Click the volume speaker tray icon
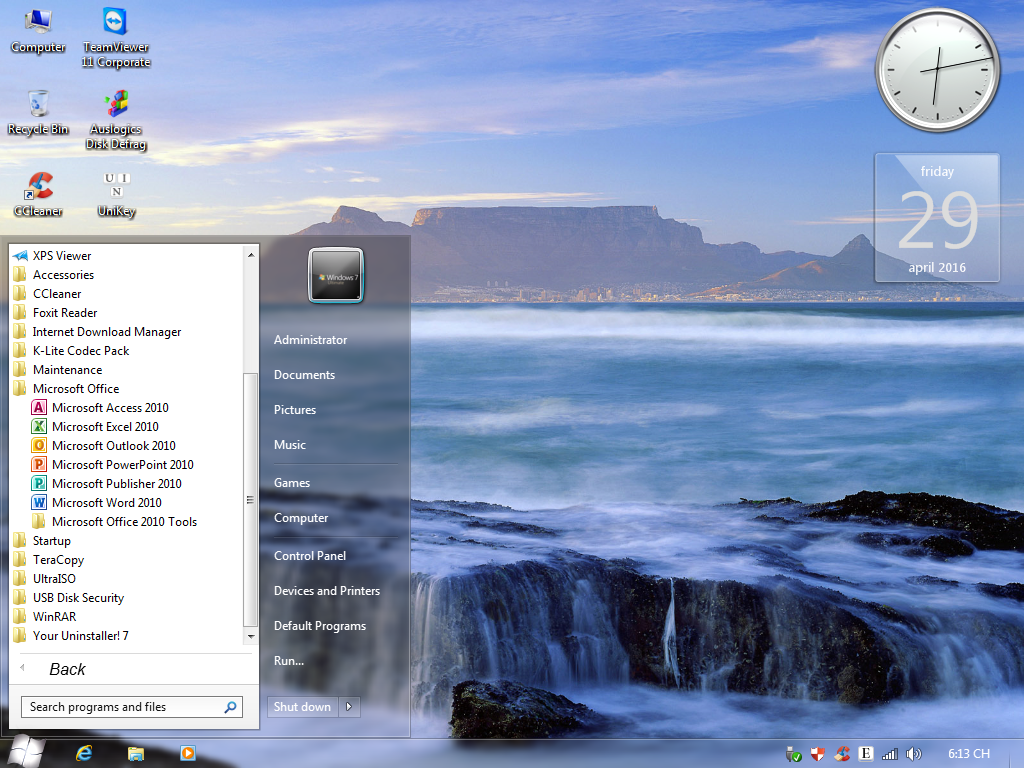 click(914, 754)
